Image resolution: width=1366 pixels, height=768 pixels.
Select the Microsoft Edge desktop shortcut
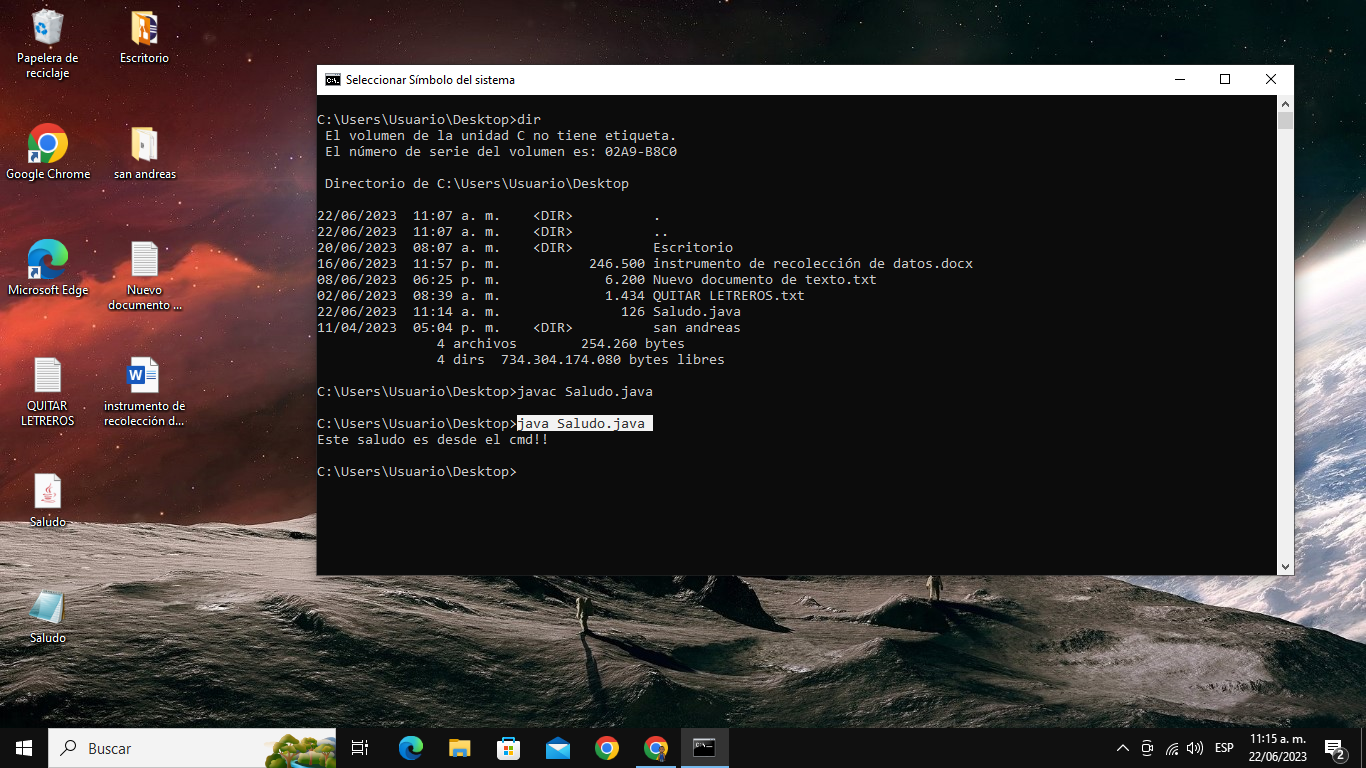tap(47, 269)
